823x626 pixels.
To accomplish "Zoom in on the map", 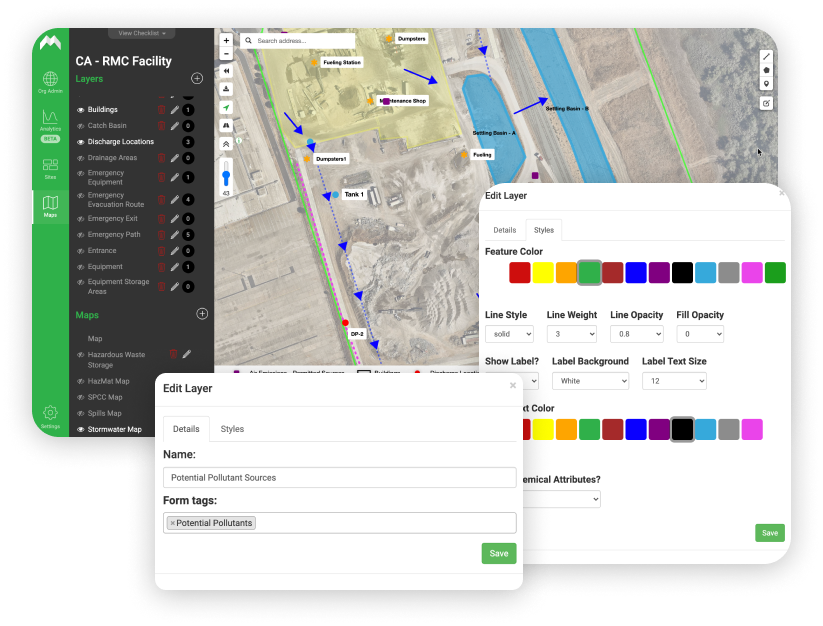I will coord(226,40).
